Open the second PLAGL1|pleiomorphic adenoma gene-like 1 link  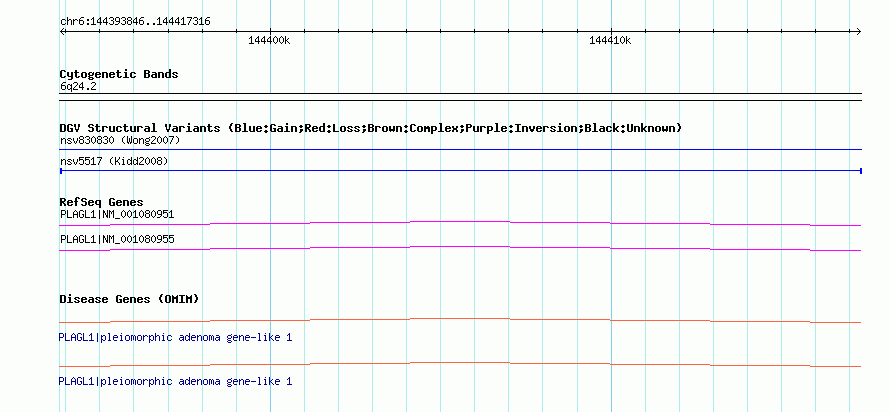coord(175,381)
